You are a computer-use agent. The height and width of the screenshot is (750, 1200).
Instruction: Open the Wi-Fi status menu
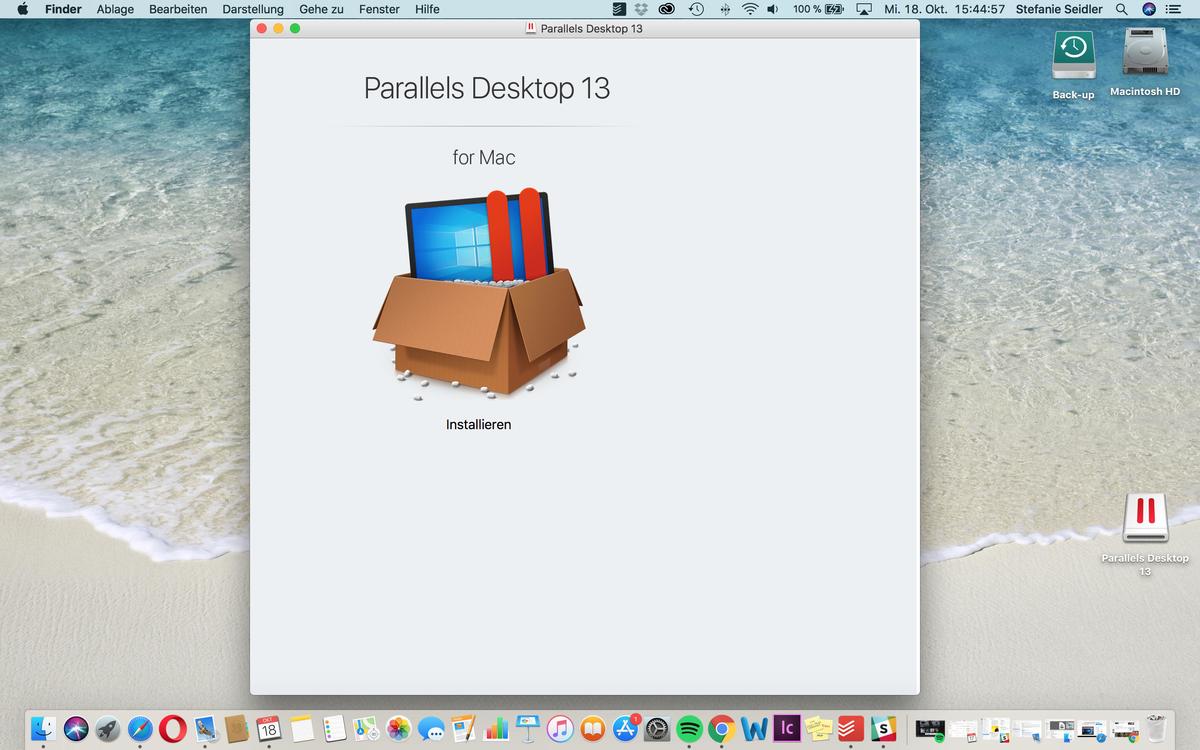751,9
